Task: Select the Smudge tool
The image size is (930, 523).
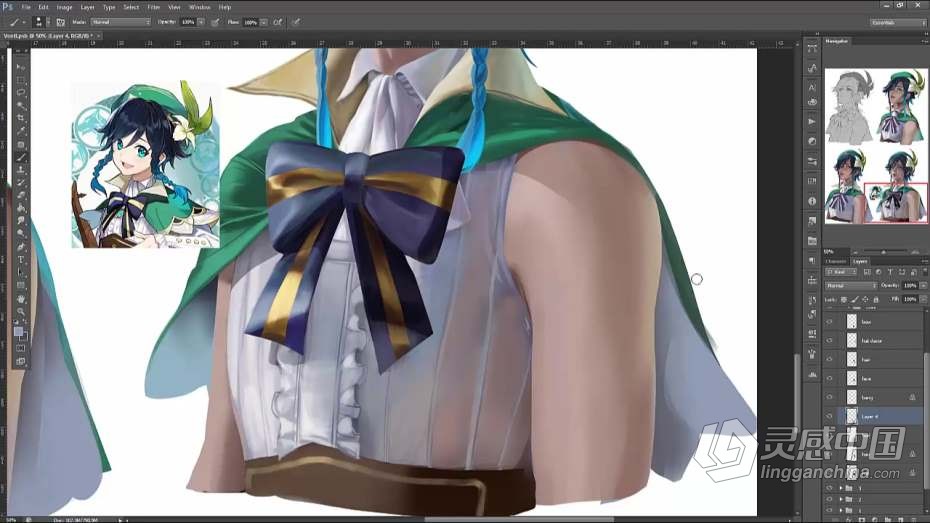Action: point(21,221)
